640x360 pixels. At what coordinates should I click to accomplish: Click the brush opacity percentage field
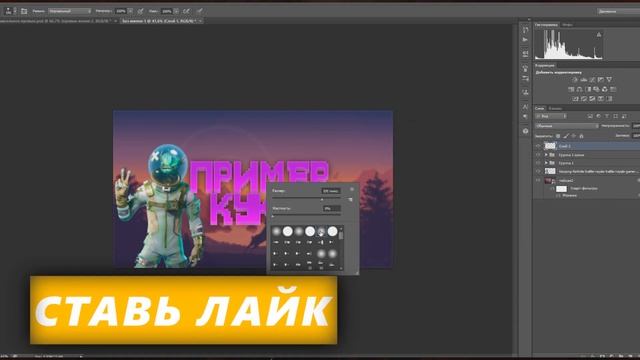click(121, 11)
